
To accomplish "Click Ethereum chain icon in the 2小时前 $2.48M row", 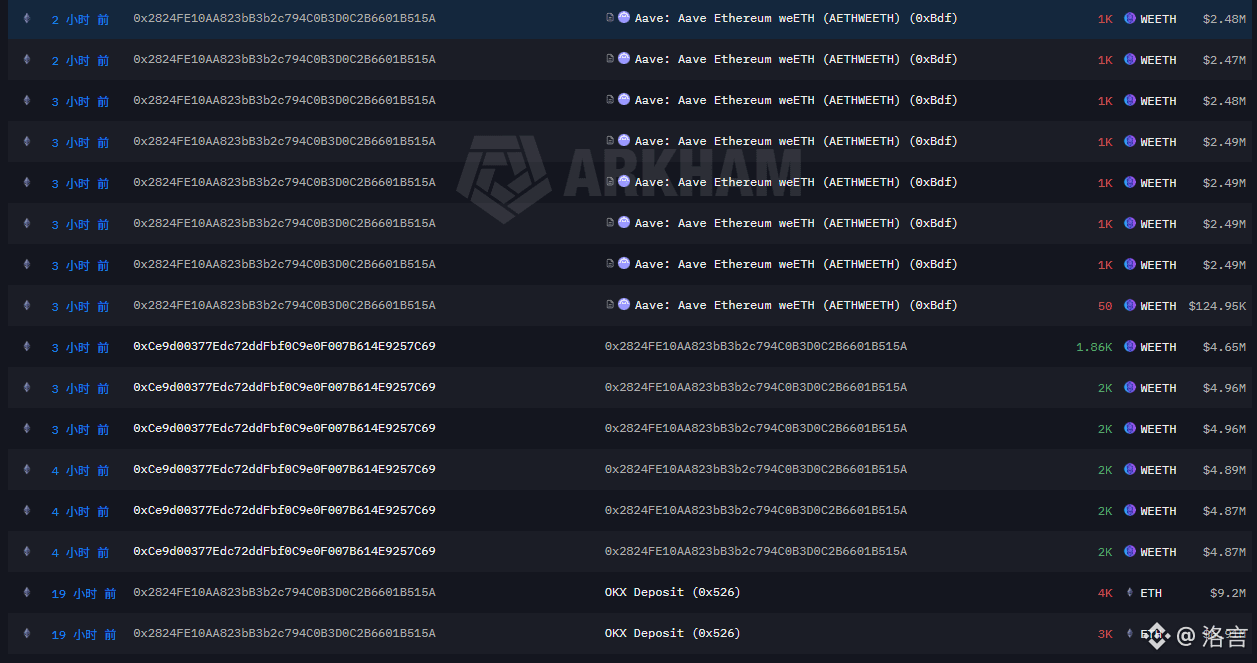I will (27, 19).
